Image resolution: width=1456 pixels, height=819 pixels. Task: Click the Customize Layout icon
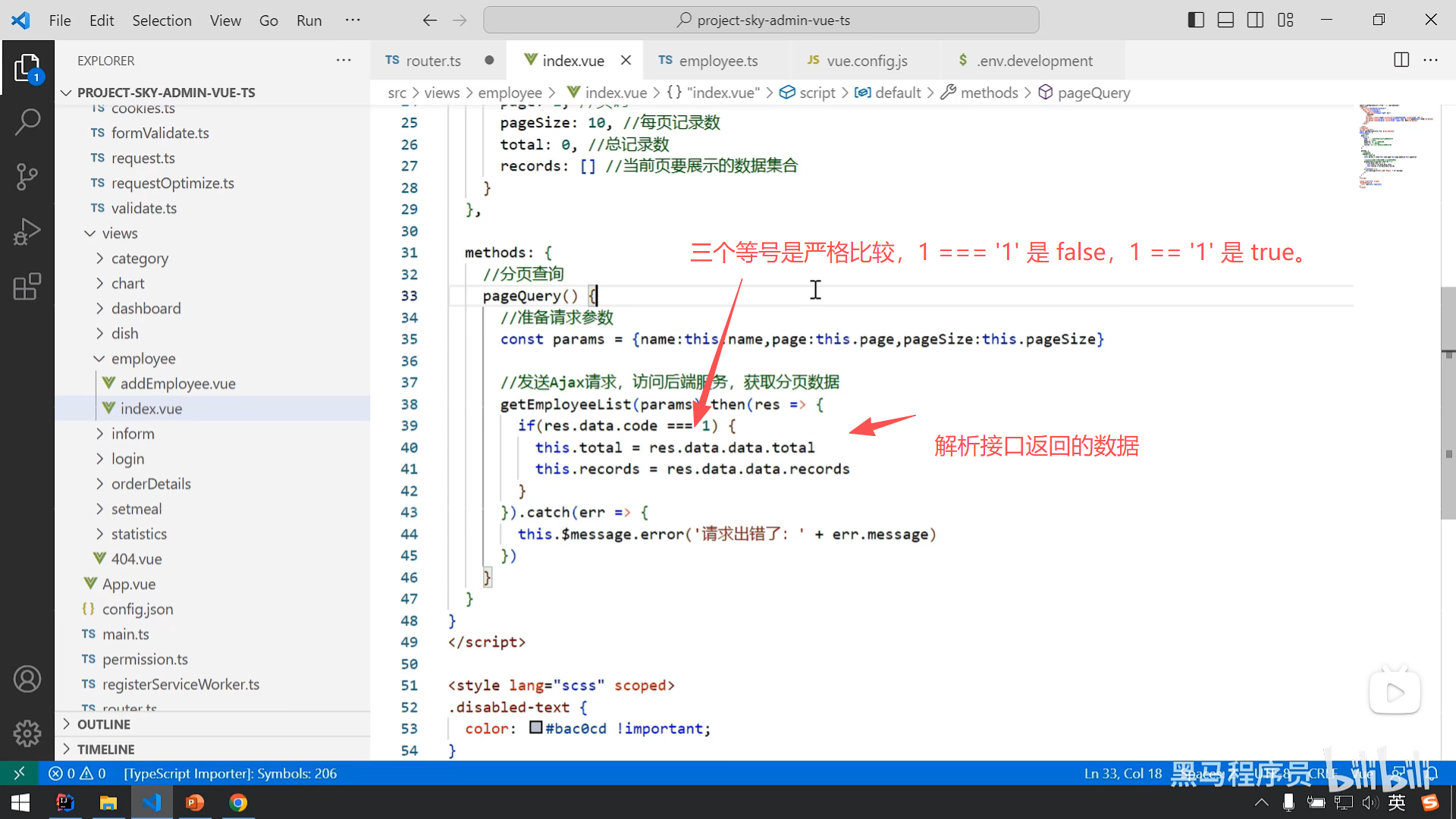point(1285,20)
